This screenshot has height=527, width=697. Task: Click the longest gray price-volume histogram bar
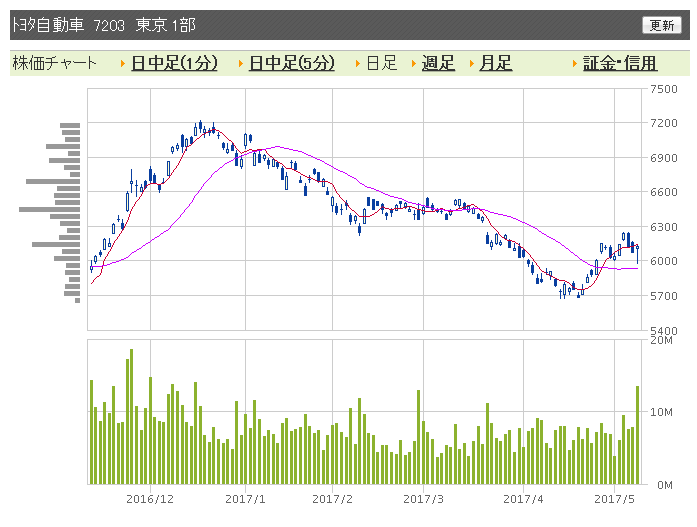(49, 209)
